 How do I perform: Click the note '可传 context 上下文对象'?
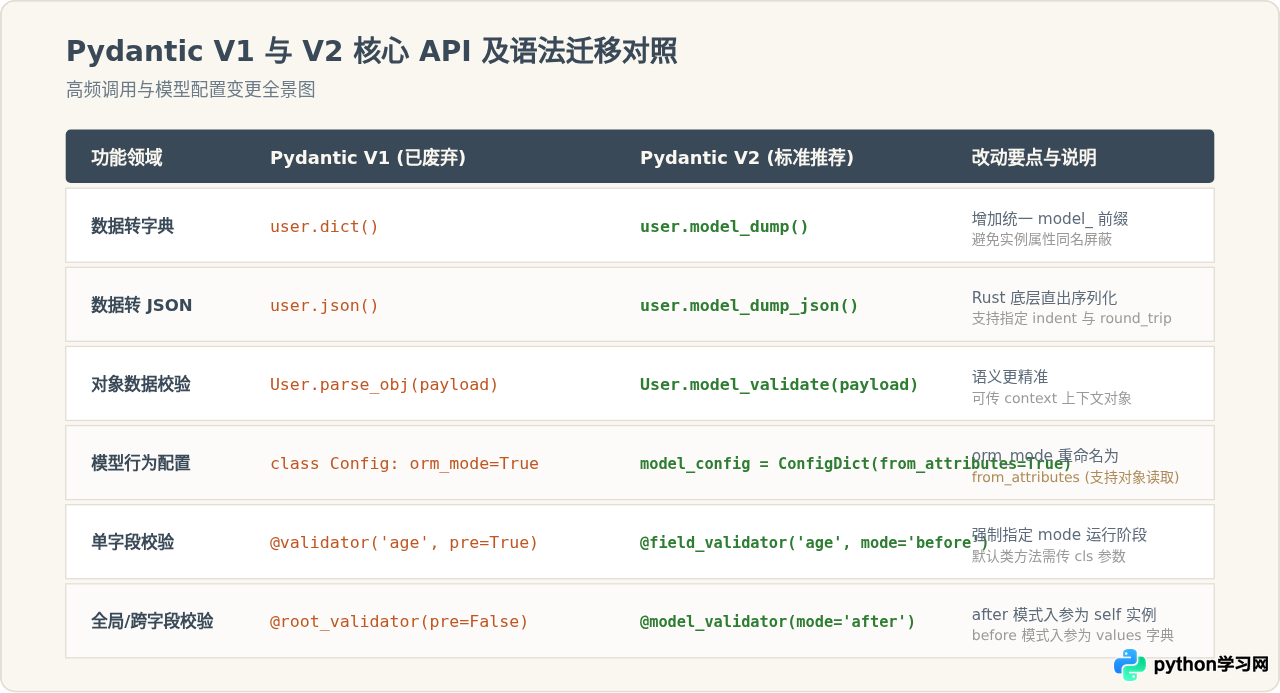tap(1052, 398)
